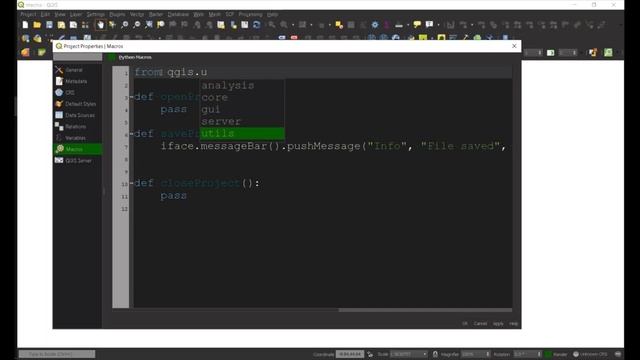Choose 'server' from autocomplete list

pos(242,121)
